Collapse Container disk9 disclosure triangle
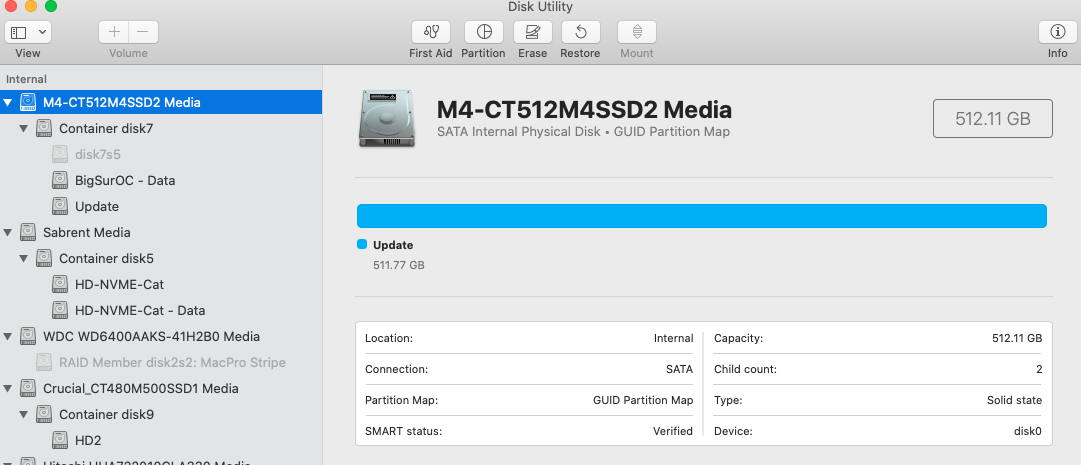Viewport: 1081px width, 465px height. coord(23,415)
